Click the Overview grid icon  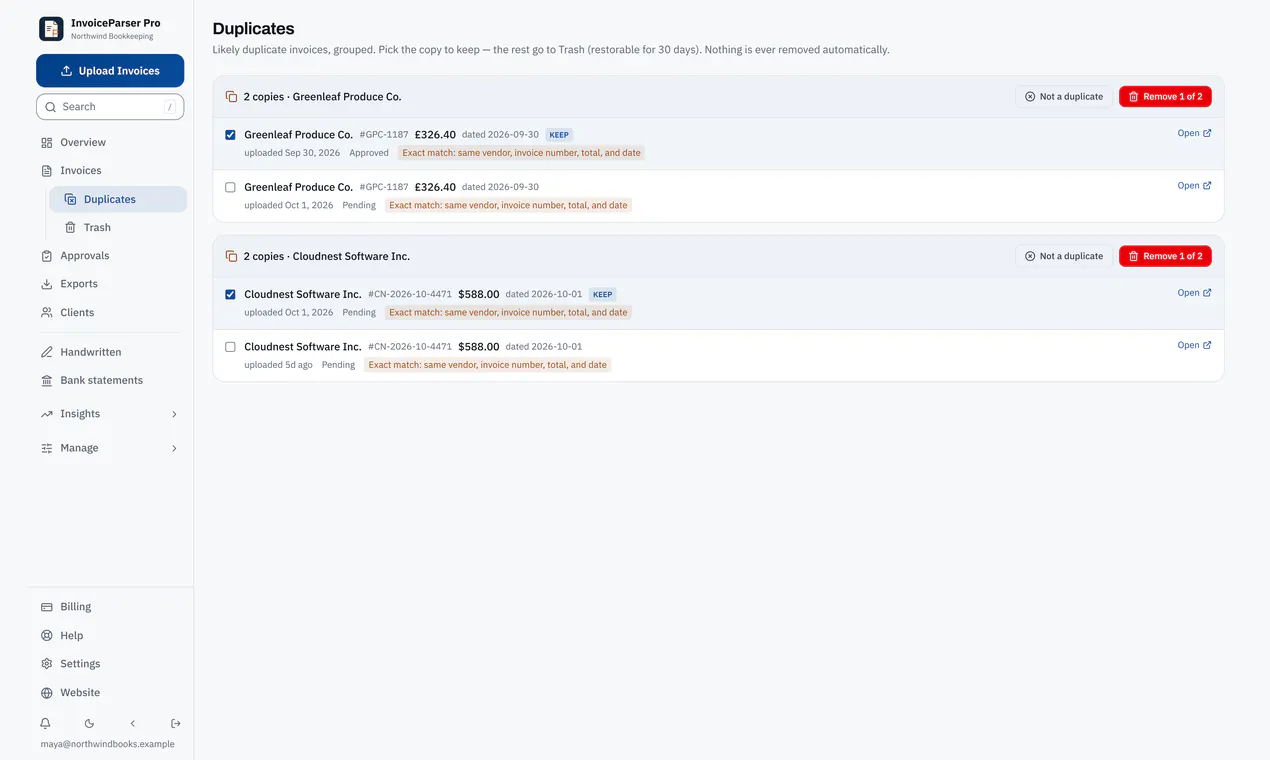tap(46, 143)
